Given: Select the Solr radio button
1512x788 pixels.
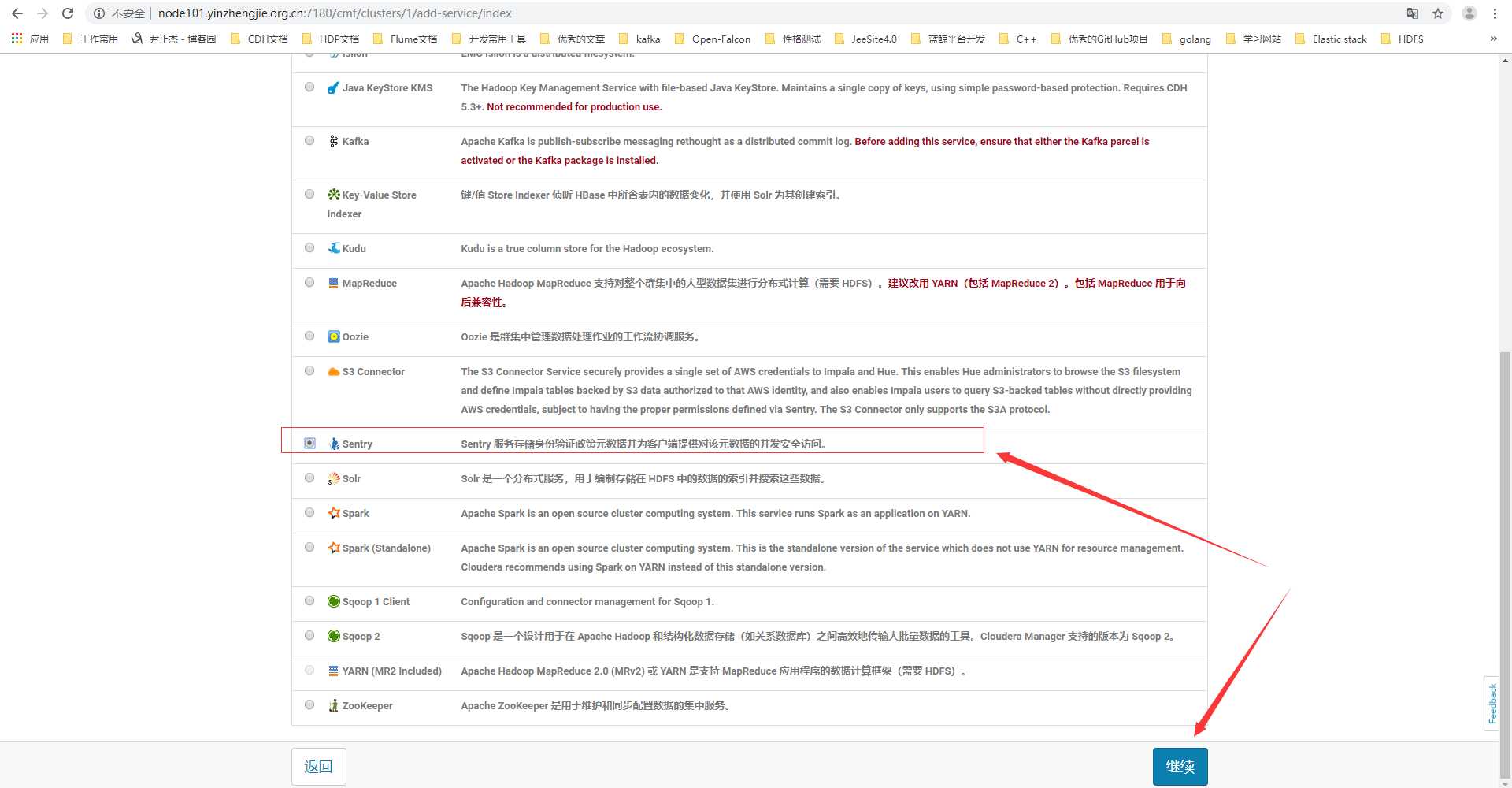Looking at the screenshot, I should [309, 478].
